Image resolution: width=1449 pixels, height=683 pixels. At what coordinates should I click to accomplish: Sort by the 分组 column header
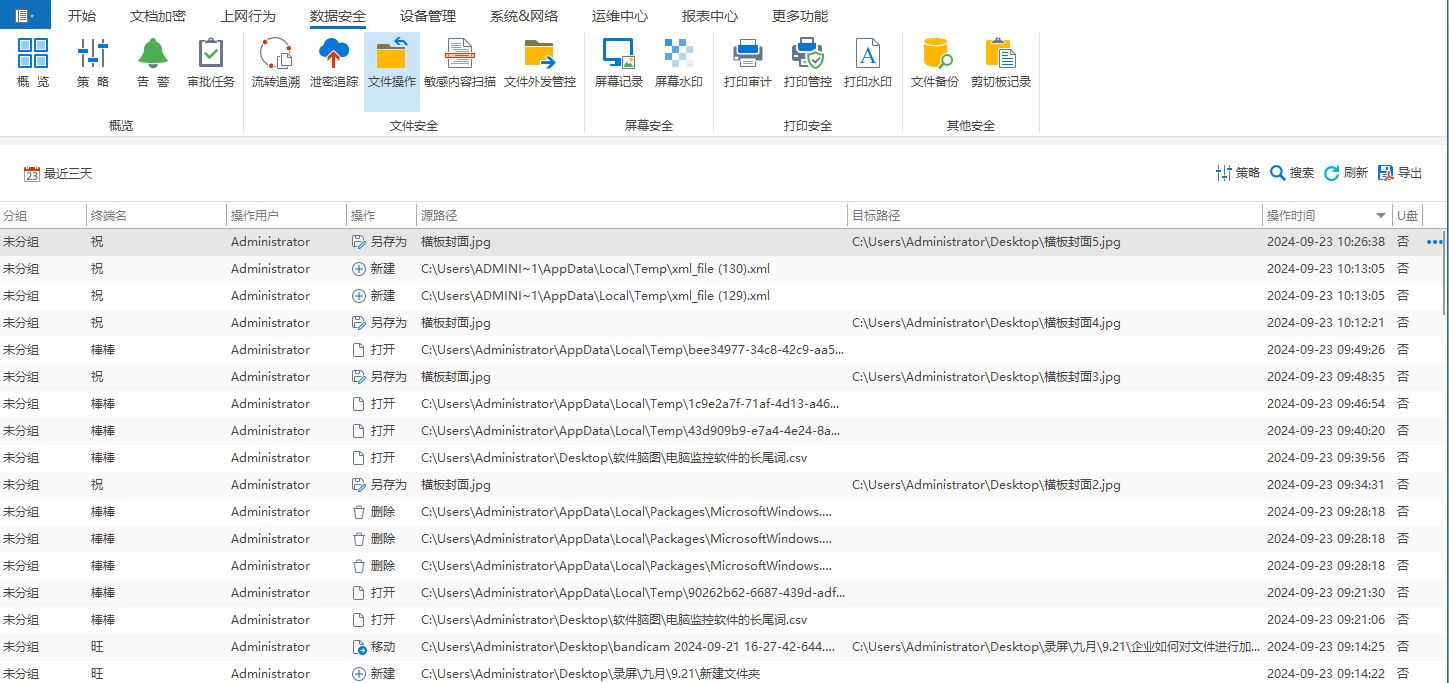[43, 215]
